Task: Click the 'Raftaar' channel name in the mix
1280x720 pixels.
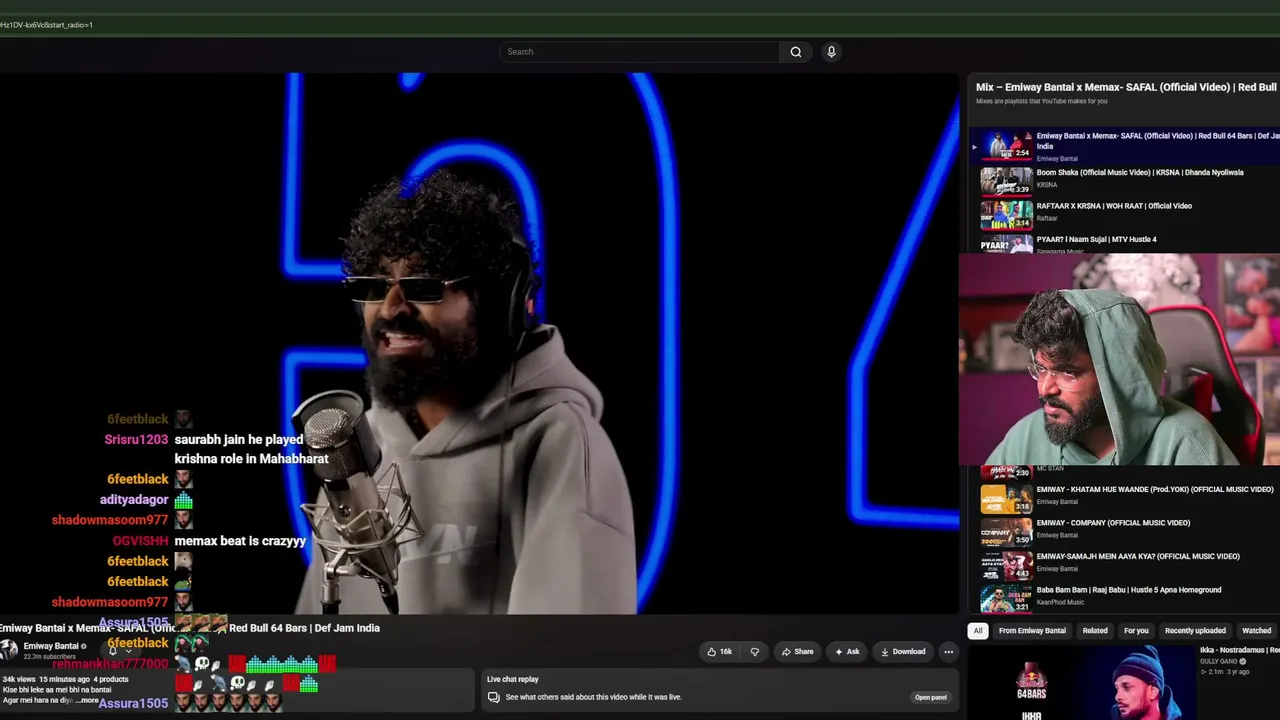Action: 1047,218
